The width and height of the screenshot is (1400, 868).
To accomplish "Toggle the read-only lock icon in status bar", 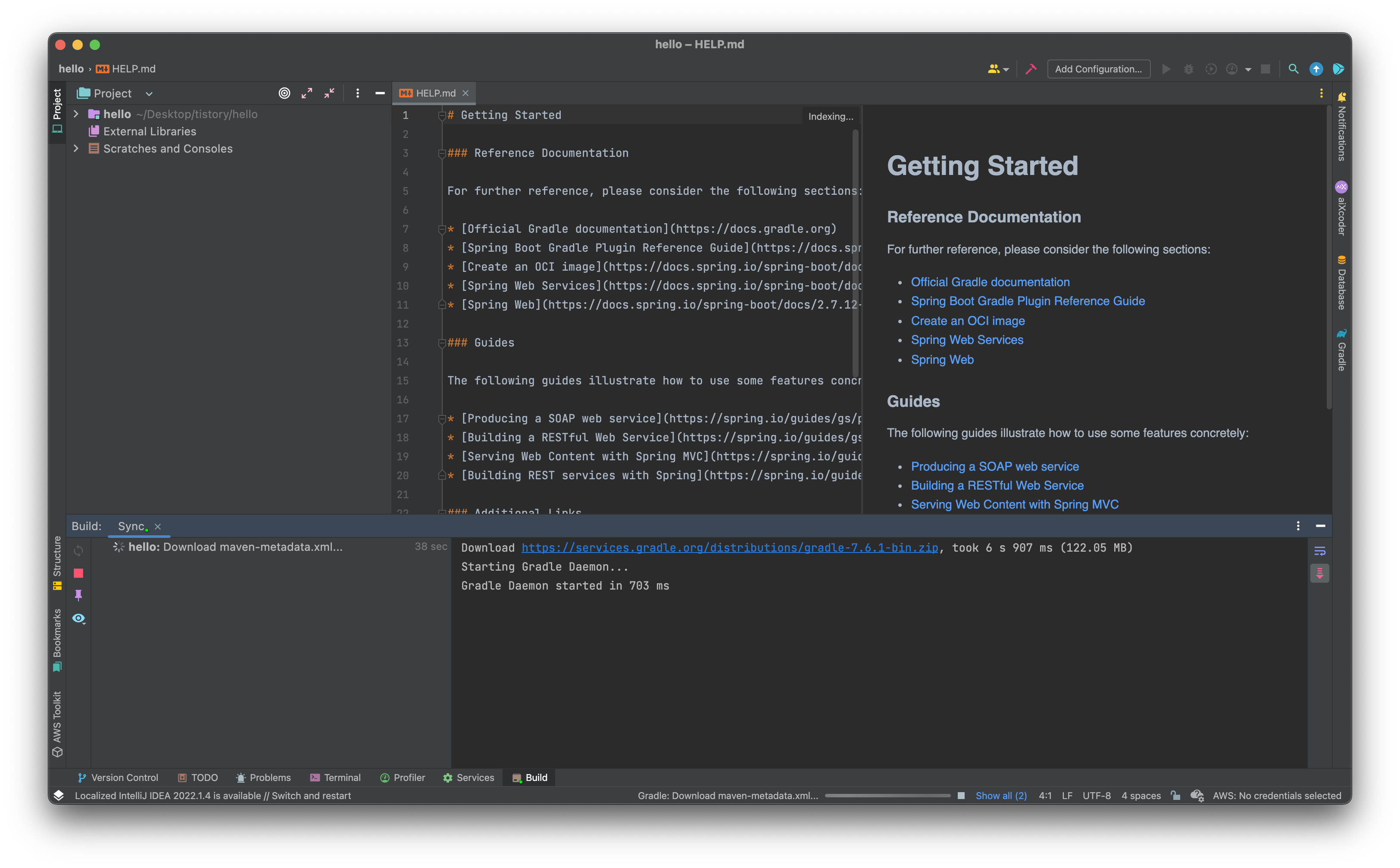I will click(1175, 795).
